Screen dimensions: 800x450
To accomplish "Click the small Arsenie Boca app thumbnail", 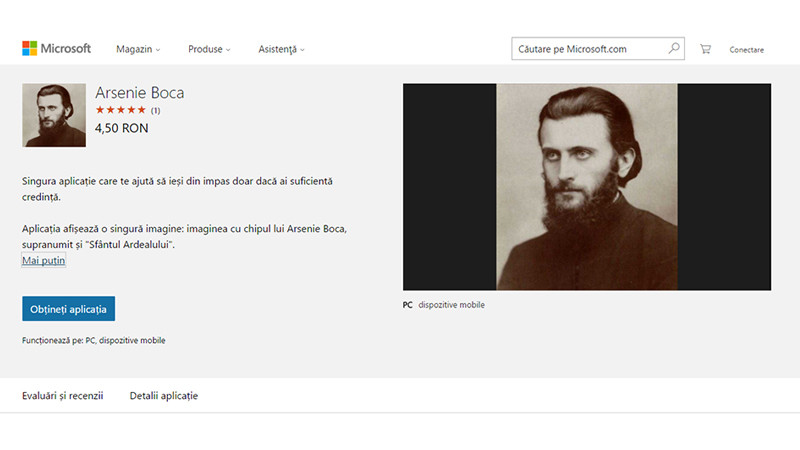I will (54, 115).
